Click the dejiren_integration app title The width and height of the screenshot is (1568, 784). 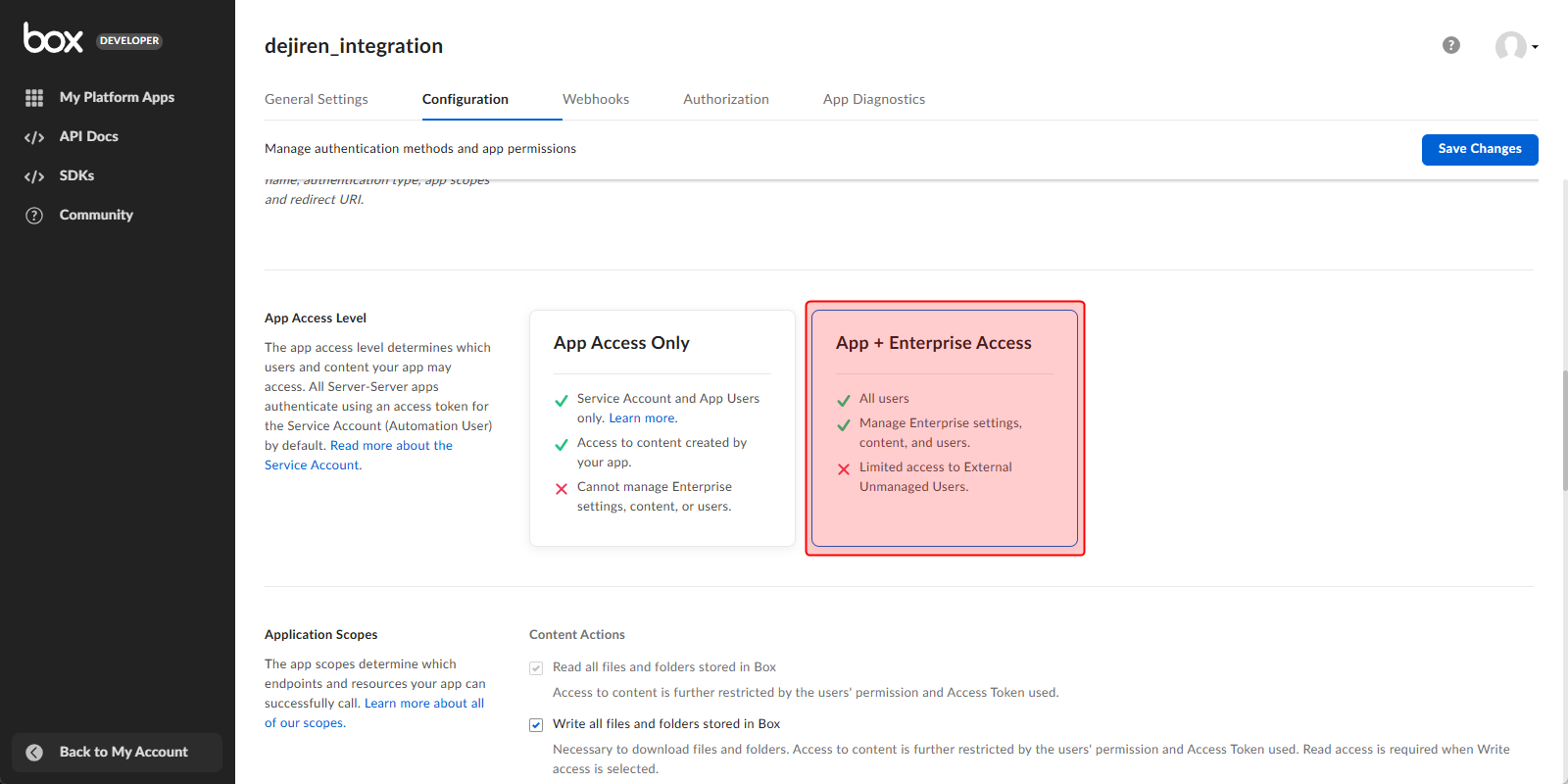[x=354, y=46]
